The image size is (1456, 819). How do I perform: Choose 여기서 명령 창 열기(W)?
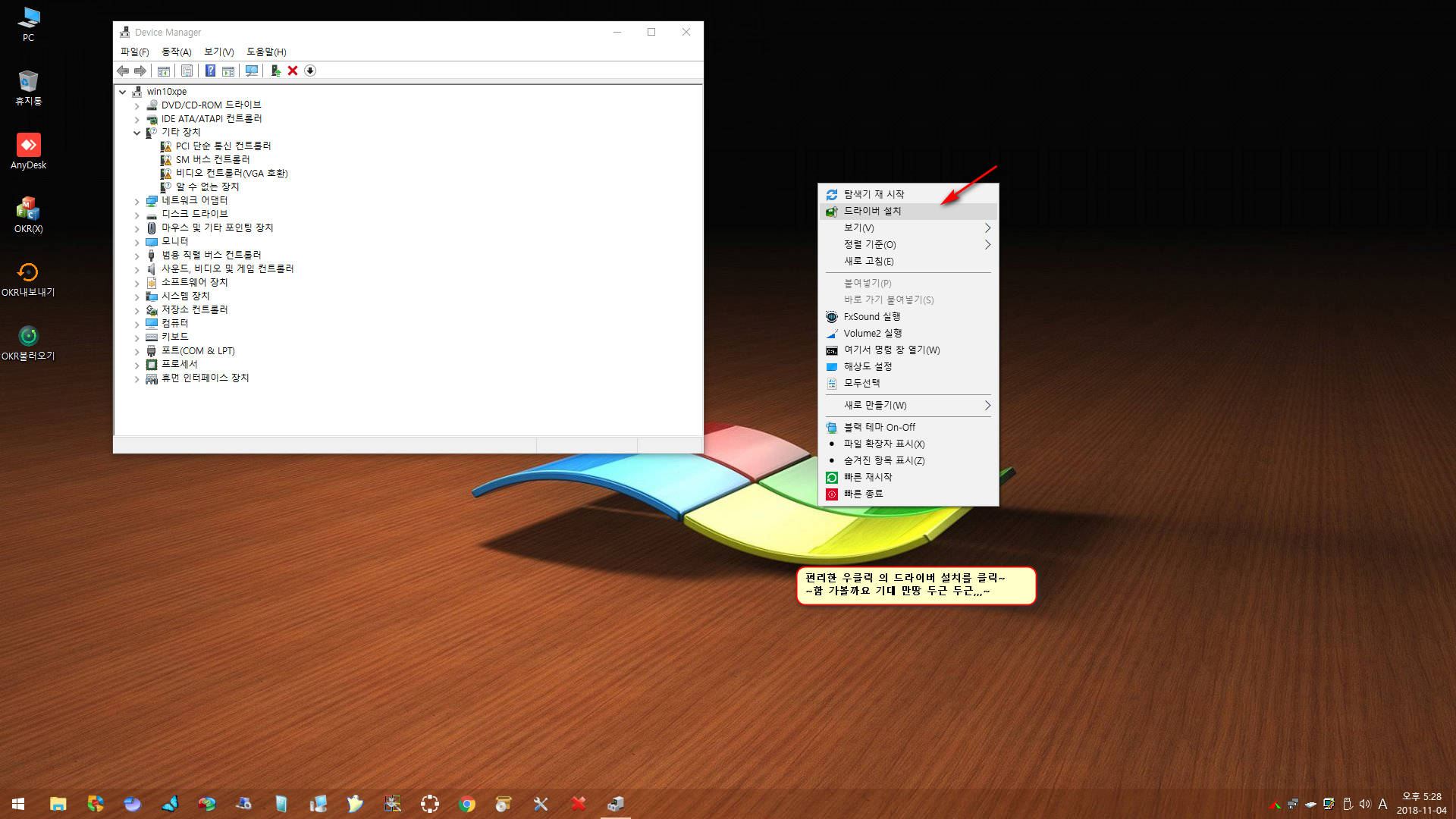tap(908, 350)
